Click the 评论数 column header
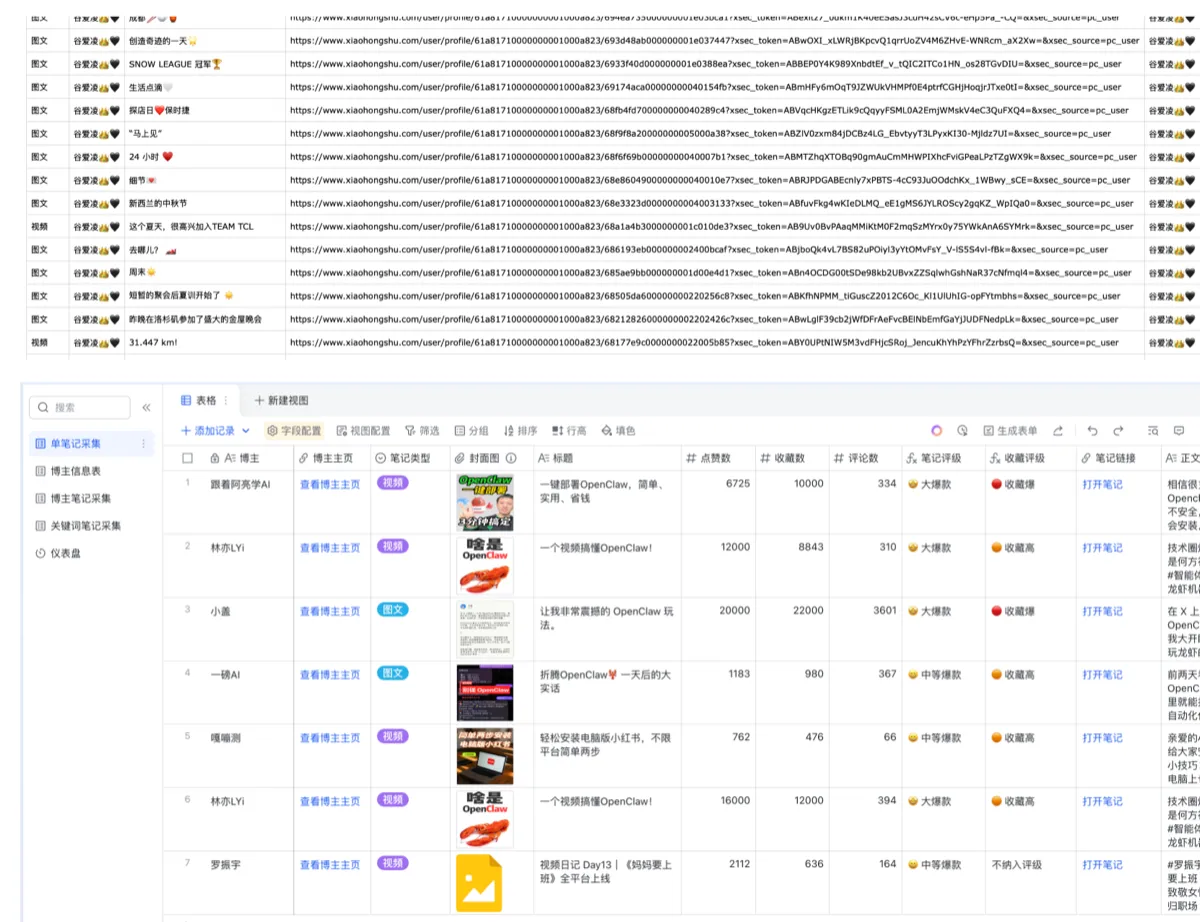Image resolution: width=1200 pixels, height=922 pixels. [863, 458]
